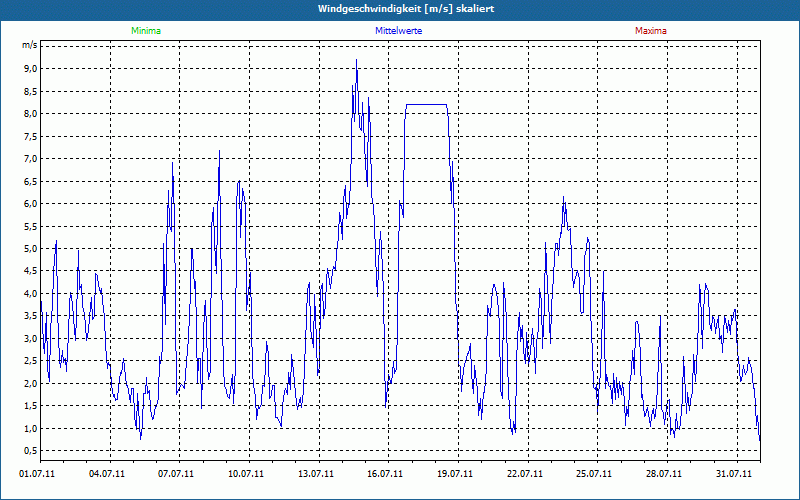This screenshot has width=800, height=500.
Task: Click the 6,0 y-axis value
Action: 31,204
